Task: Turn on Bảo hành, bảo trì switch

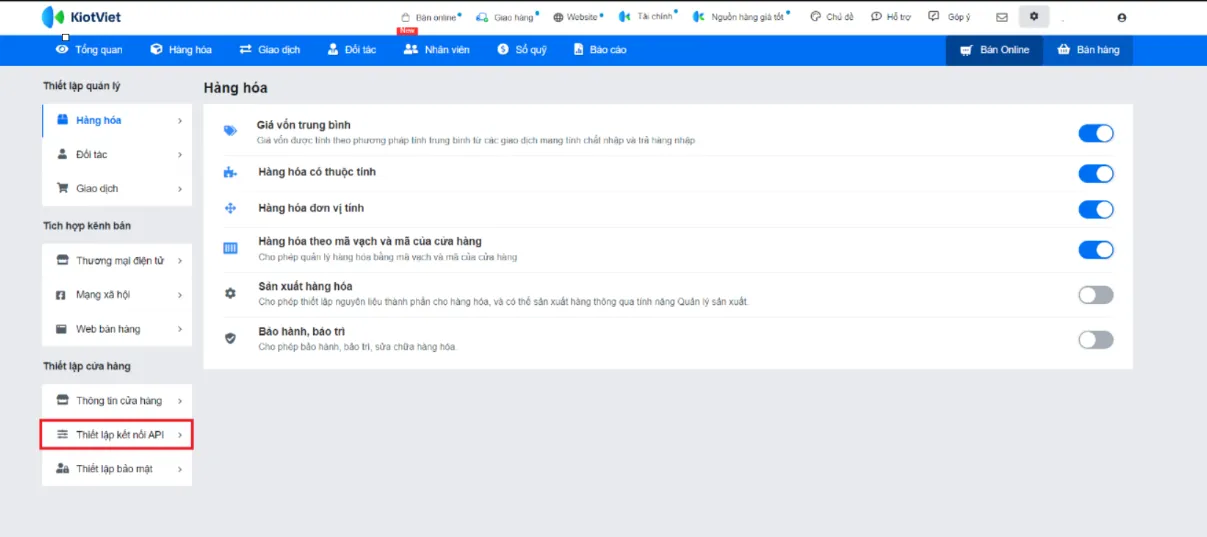Action: (1095, 340)
